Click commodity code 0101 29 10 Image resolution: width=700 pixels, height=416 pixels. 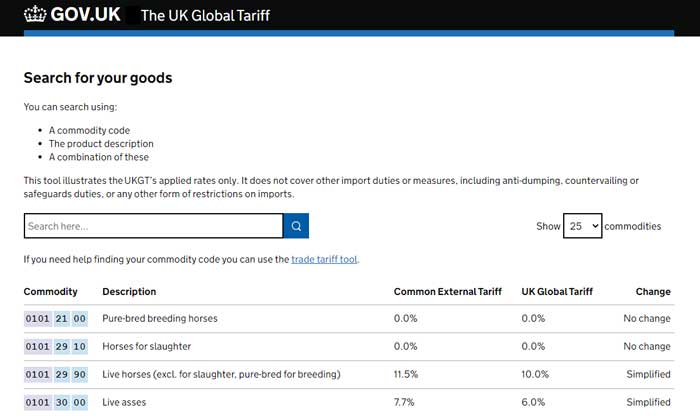(56, 346)
